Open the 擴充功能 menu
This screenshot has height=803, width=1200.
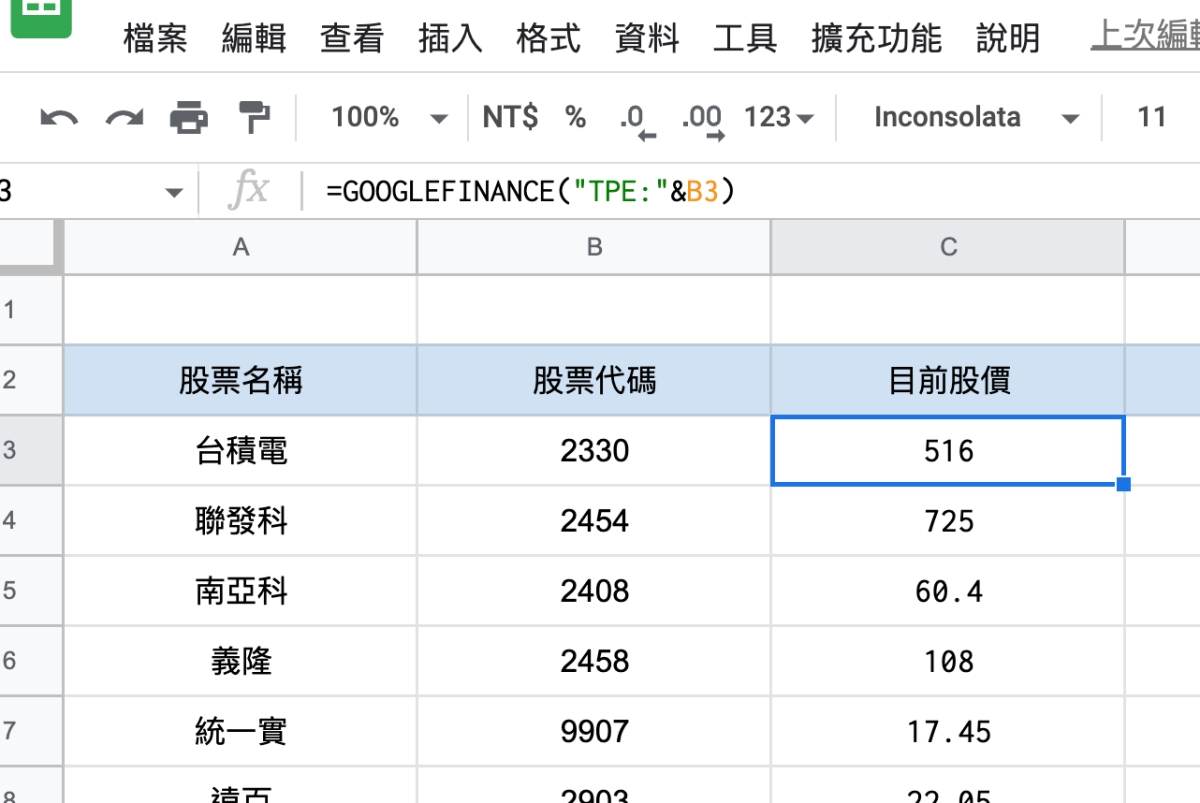(876, 39)
